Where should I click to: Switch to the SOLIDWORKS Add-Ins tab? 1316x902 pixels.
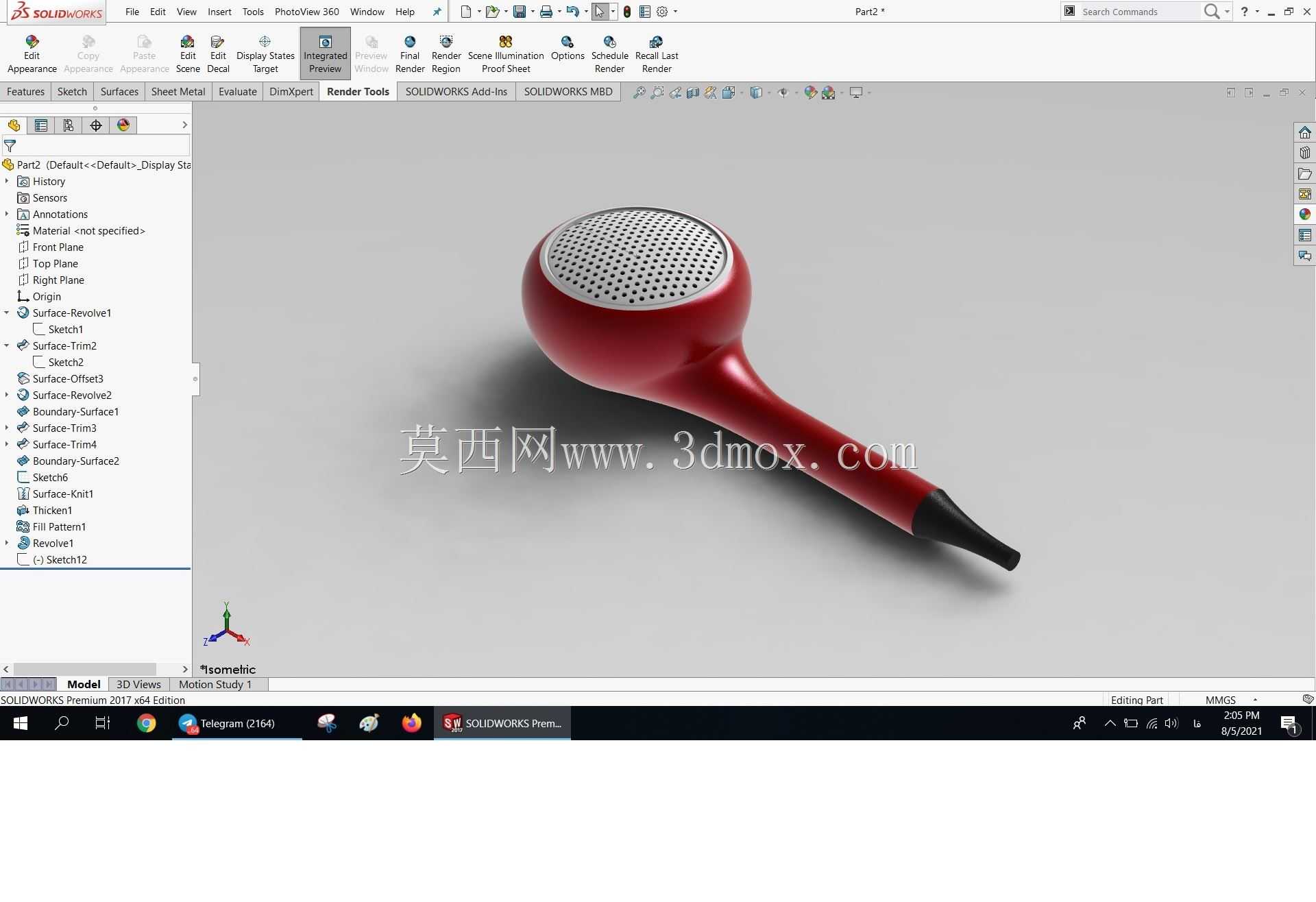pyautogui.click(x=456, y=92)
